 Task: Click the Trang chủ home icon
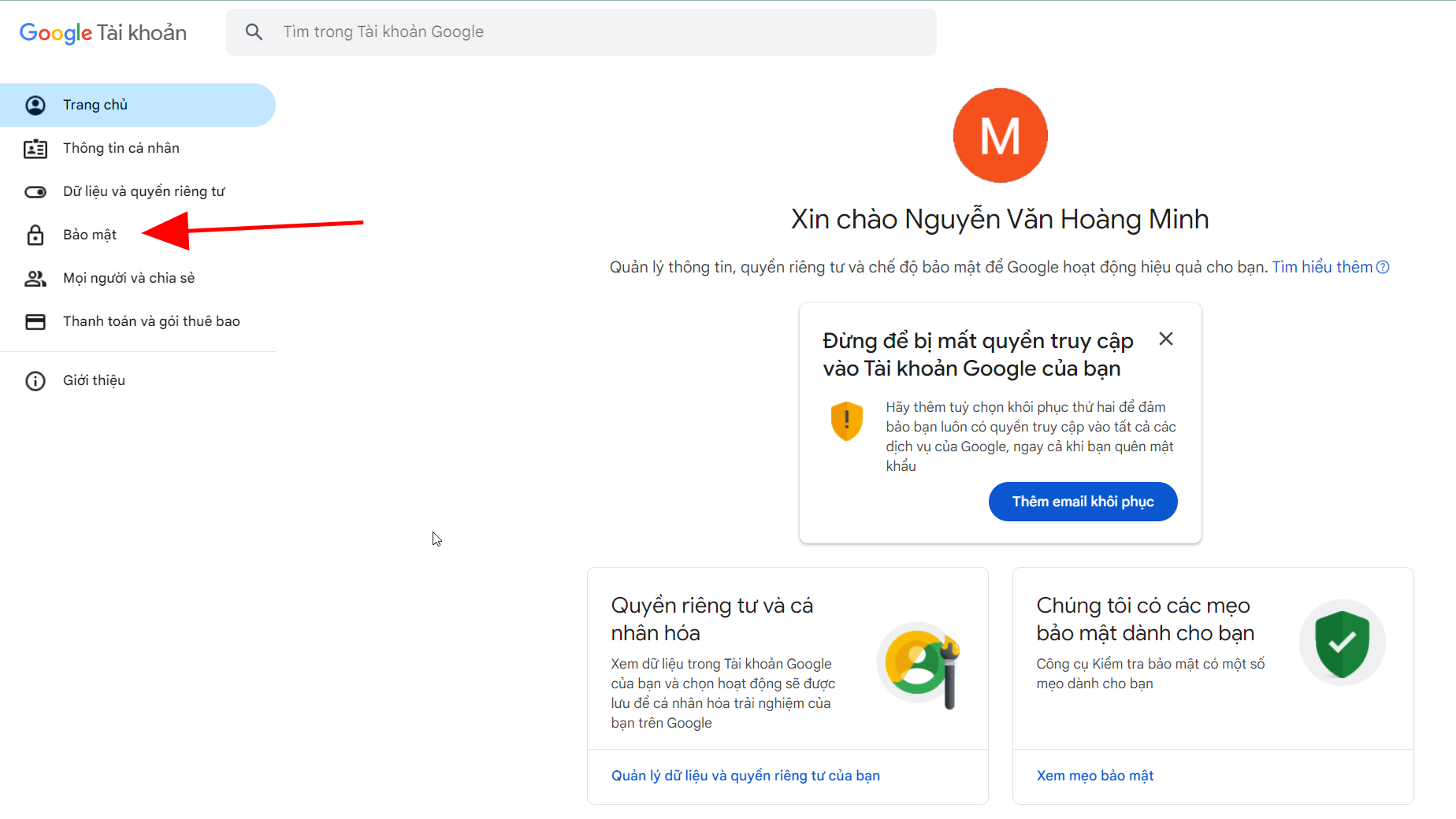pos(35,105)
